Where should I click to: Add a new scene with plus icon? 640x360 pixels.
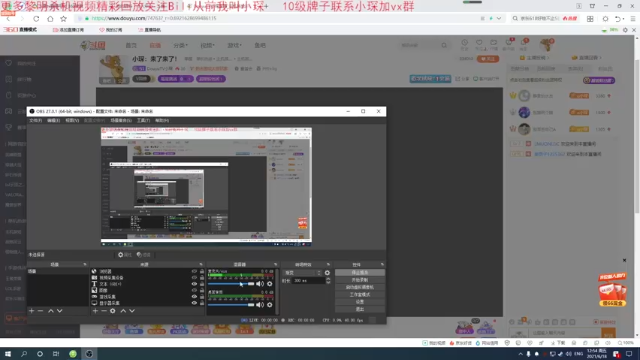tap(31, 311)
